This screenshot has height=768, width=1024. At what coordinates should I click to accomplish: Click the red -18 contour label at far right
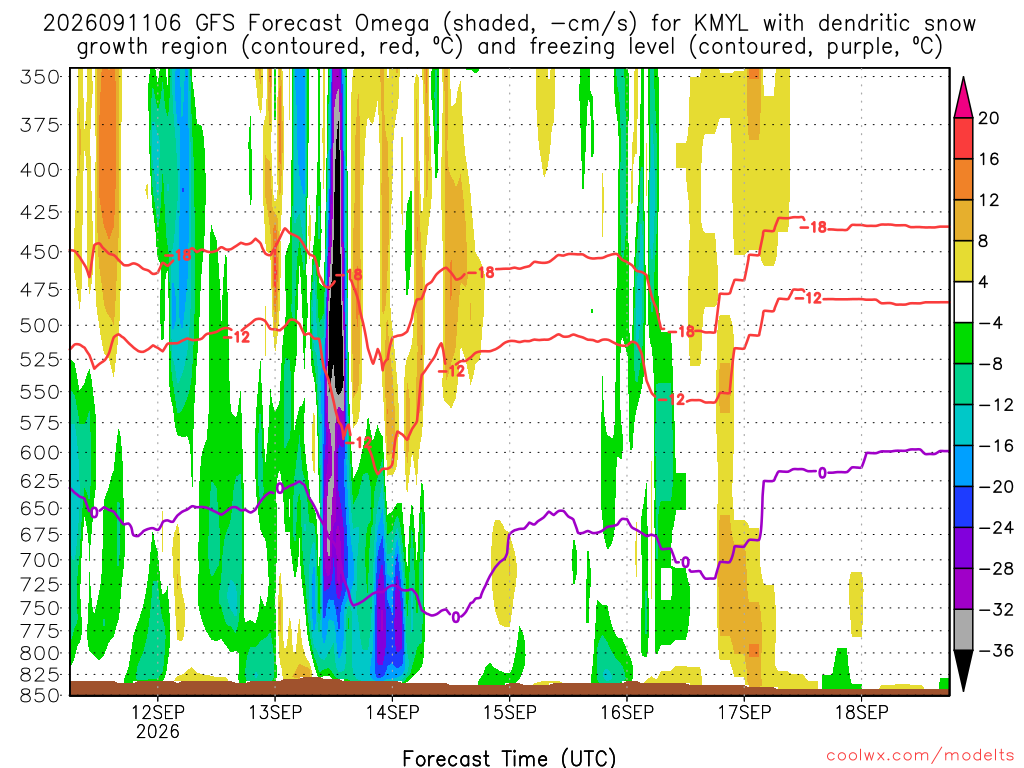tap(813, 227)
